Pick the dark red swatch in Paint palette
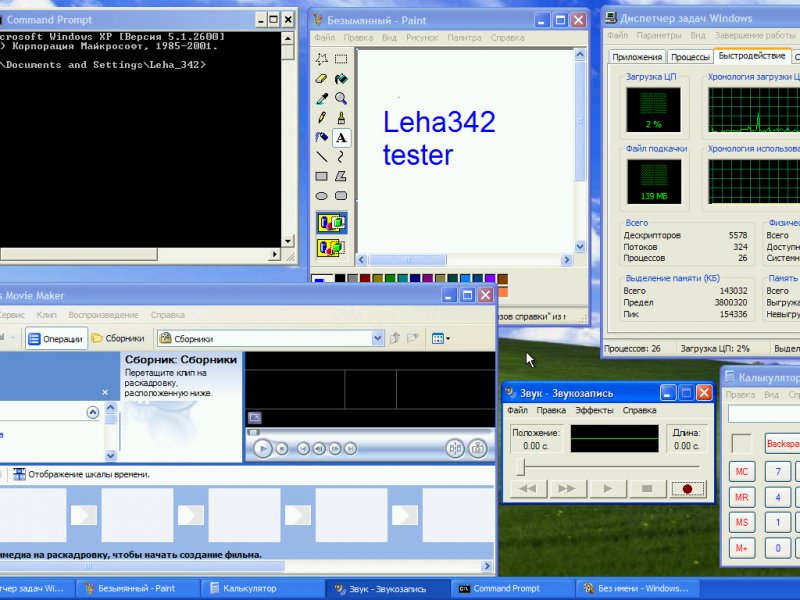Screen dimensions: 800x600 (365, 279)
